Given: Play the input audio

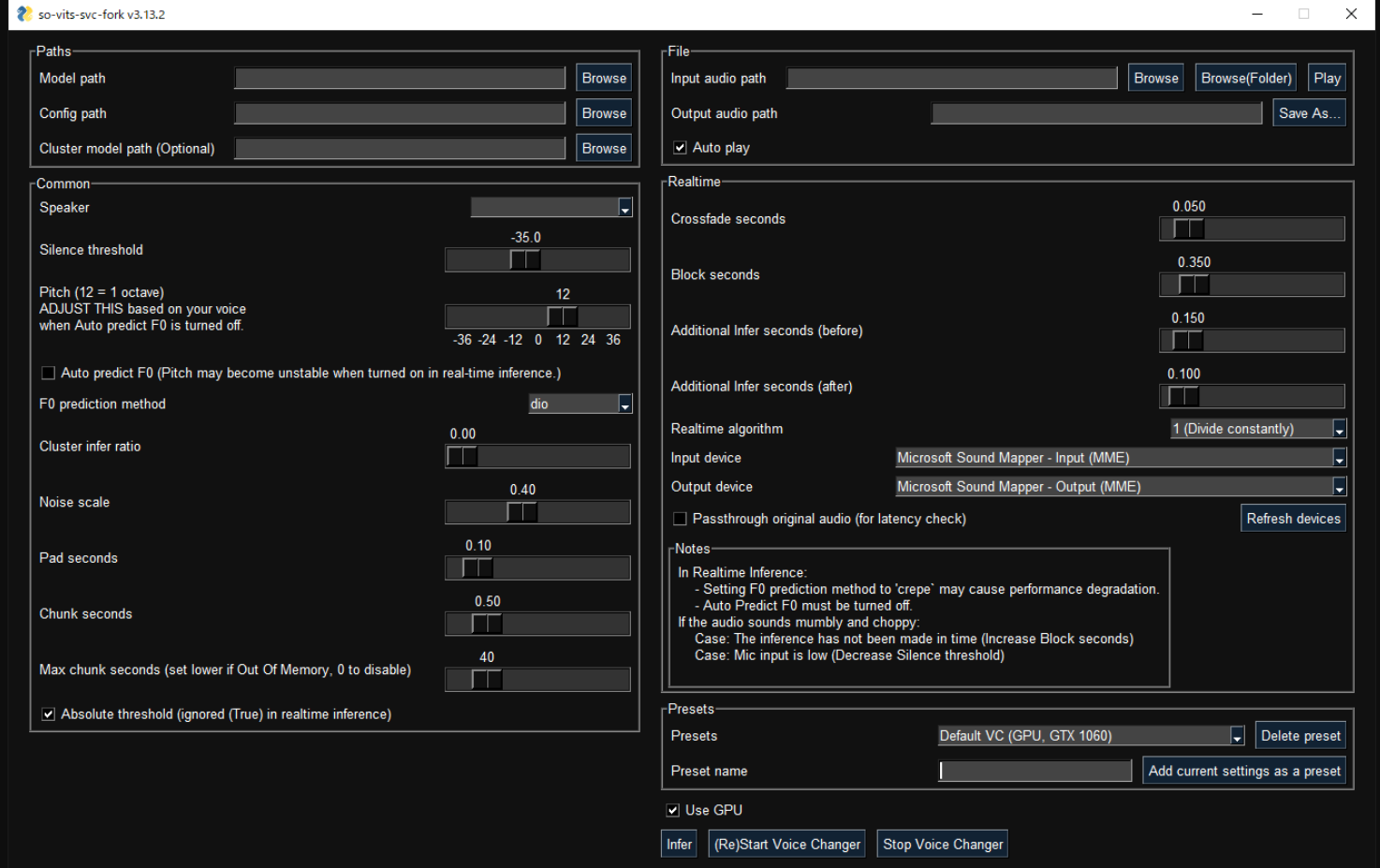Looking at the screenshot, I should pyautogui.click(x=1327, y=77).
